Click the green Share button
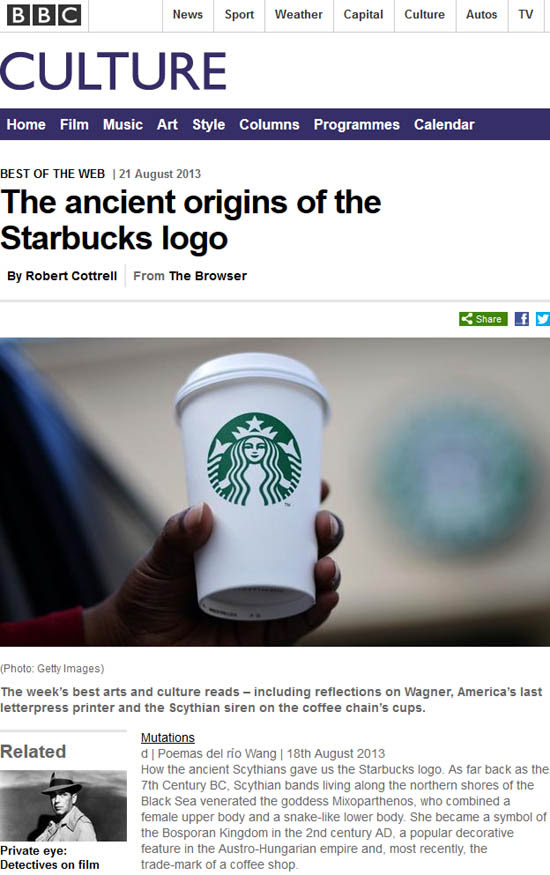 point(483,319)
